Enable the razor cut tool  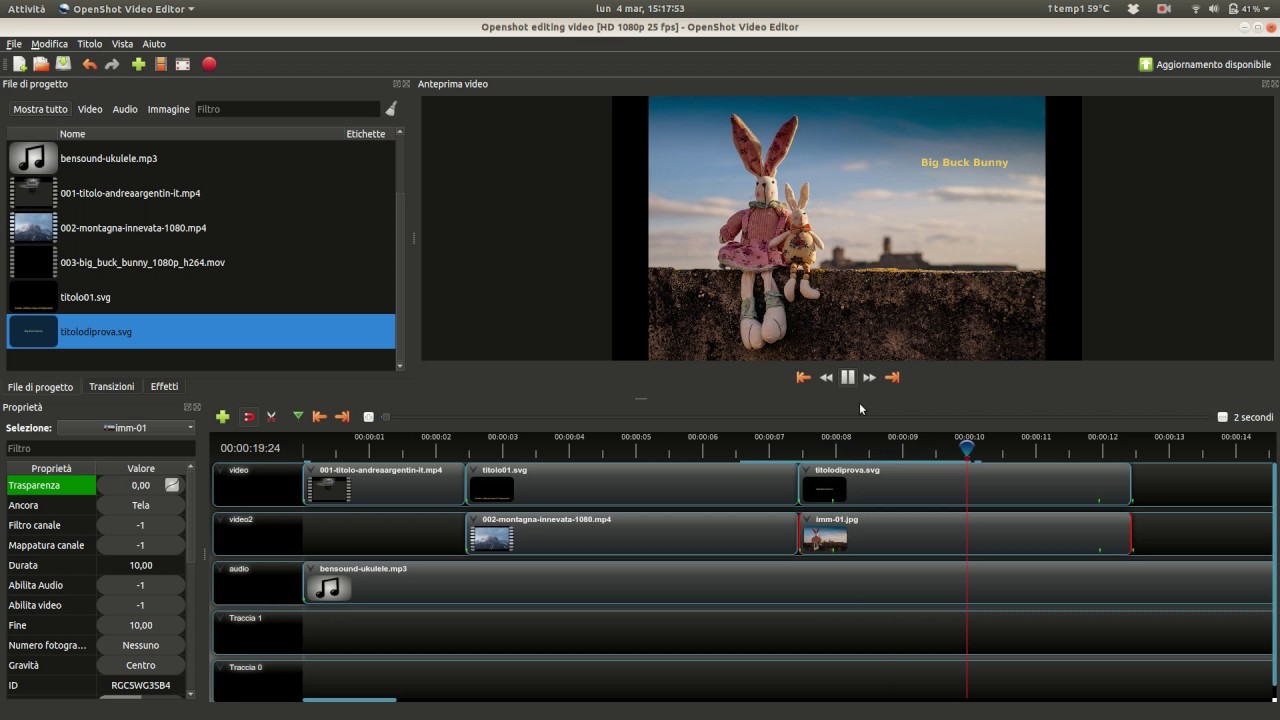tap(271, 417)
